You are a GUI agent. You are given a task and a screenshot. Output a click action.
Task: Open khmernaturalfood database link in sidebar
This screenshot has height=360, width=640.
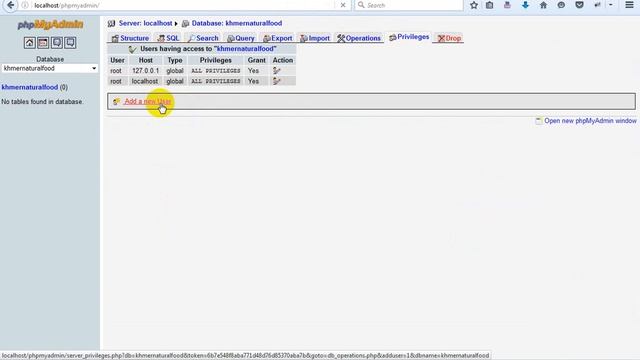(30, 87)
